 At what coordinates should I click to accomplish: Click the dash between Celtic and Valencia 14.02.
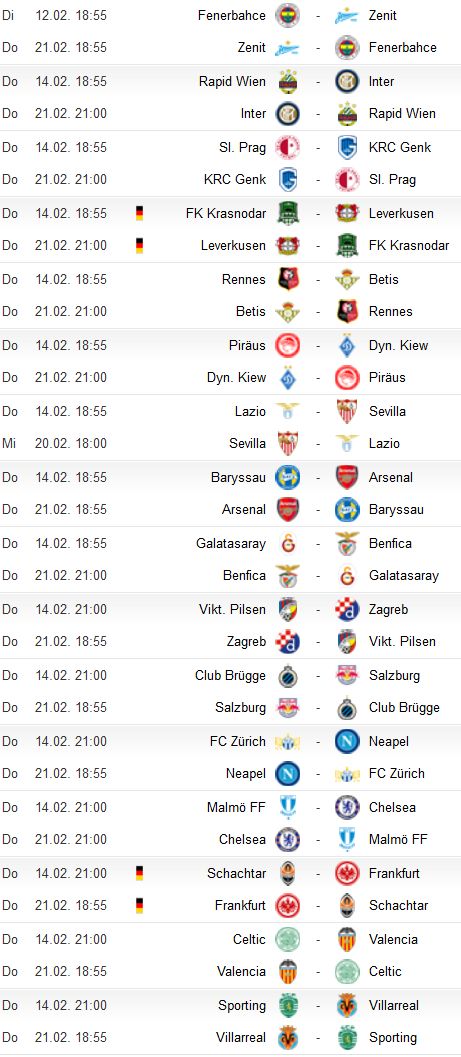point(318,939)
